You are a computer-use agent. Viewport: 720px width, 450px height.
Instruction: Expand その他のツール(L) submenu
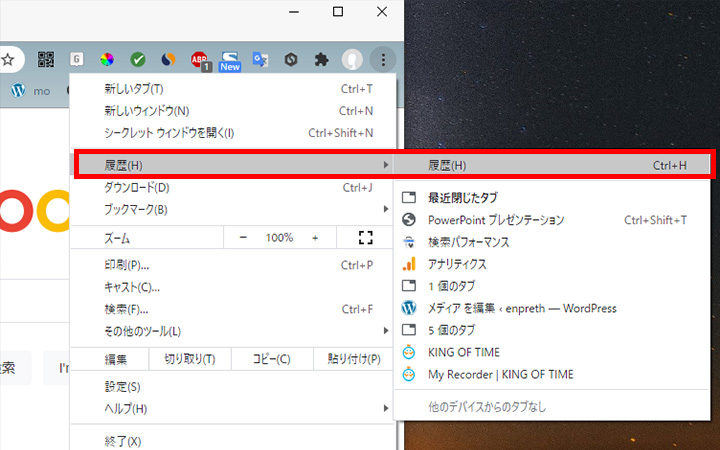(233, 331)
